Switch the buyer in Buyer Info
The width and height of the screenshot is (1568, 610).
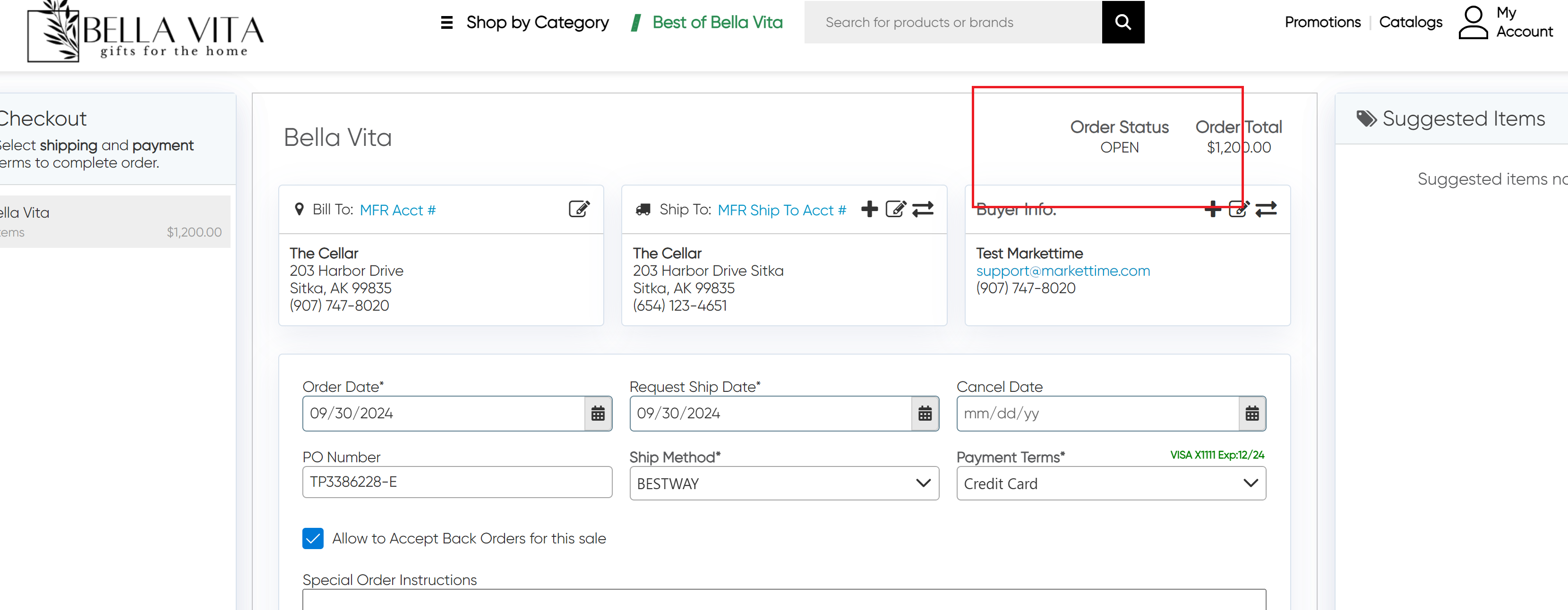click(x=1266, y=209)
